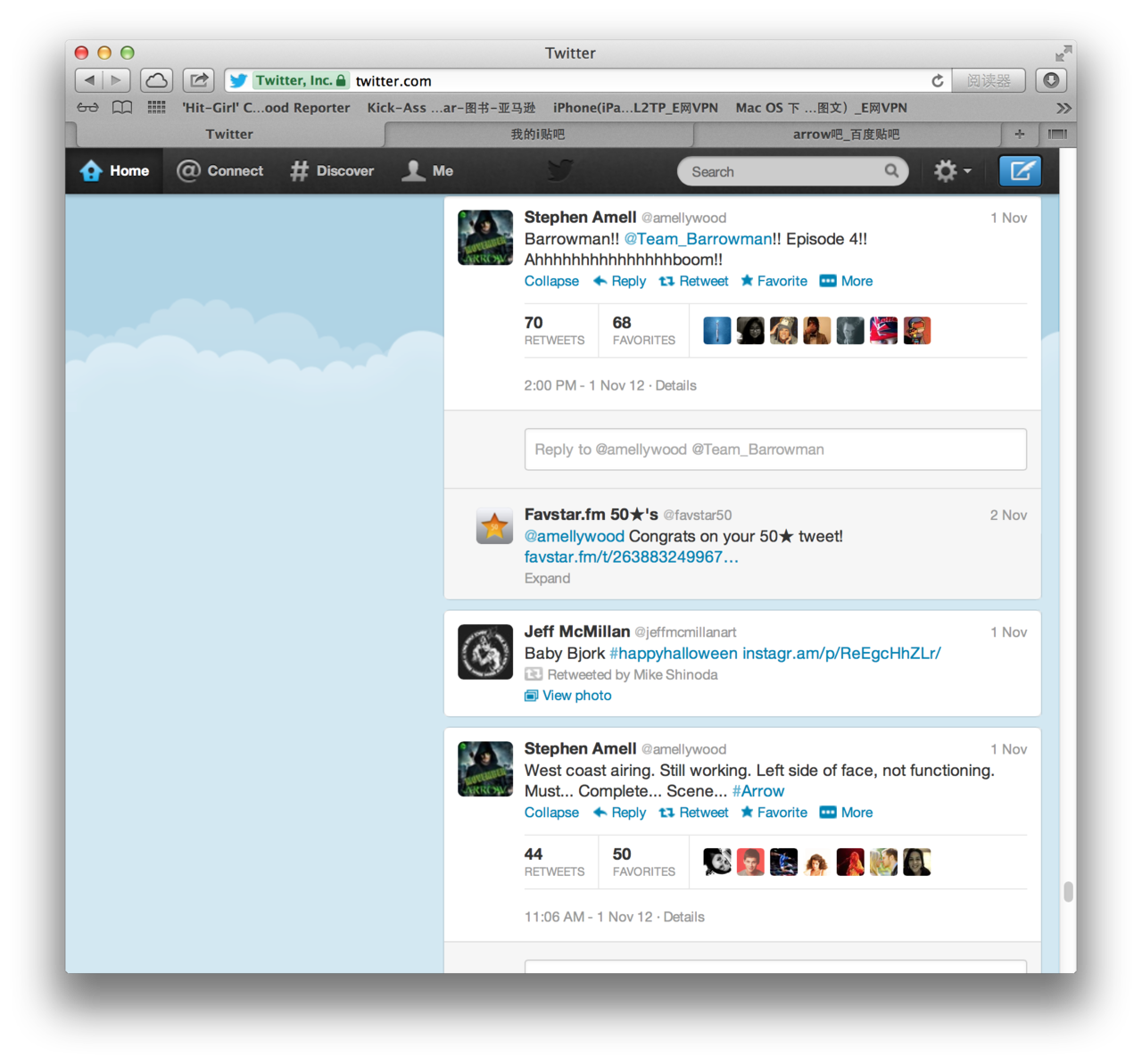The width and height of the screenshot is (1142, 1064).
Task: Open More options on West coast tweet
Action: (x=846, y=812)
